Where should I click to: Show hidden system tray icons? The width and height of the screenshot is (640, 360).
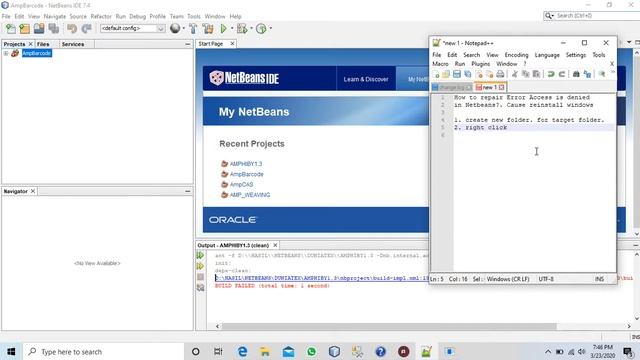(x=548, y=352)
